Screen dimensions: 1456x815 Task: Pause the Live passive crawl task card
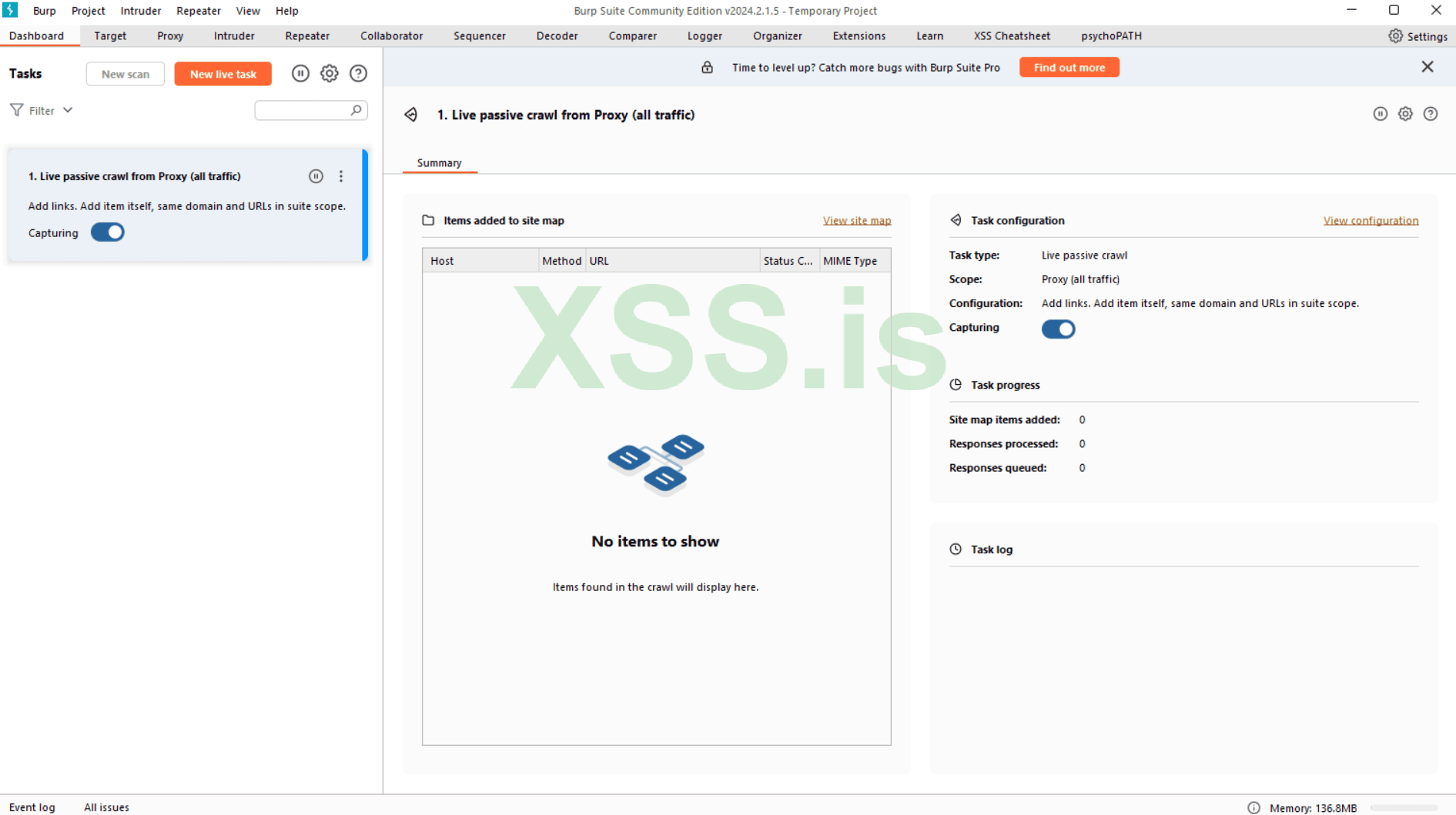(x=316, y=176)
